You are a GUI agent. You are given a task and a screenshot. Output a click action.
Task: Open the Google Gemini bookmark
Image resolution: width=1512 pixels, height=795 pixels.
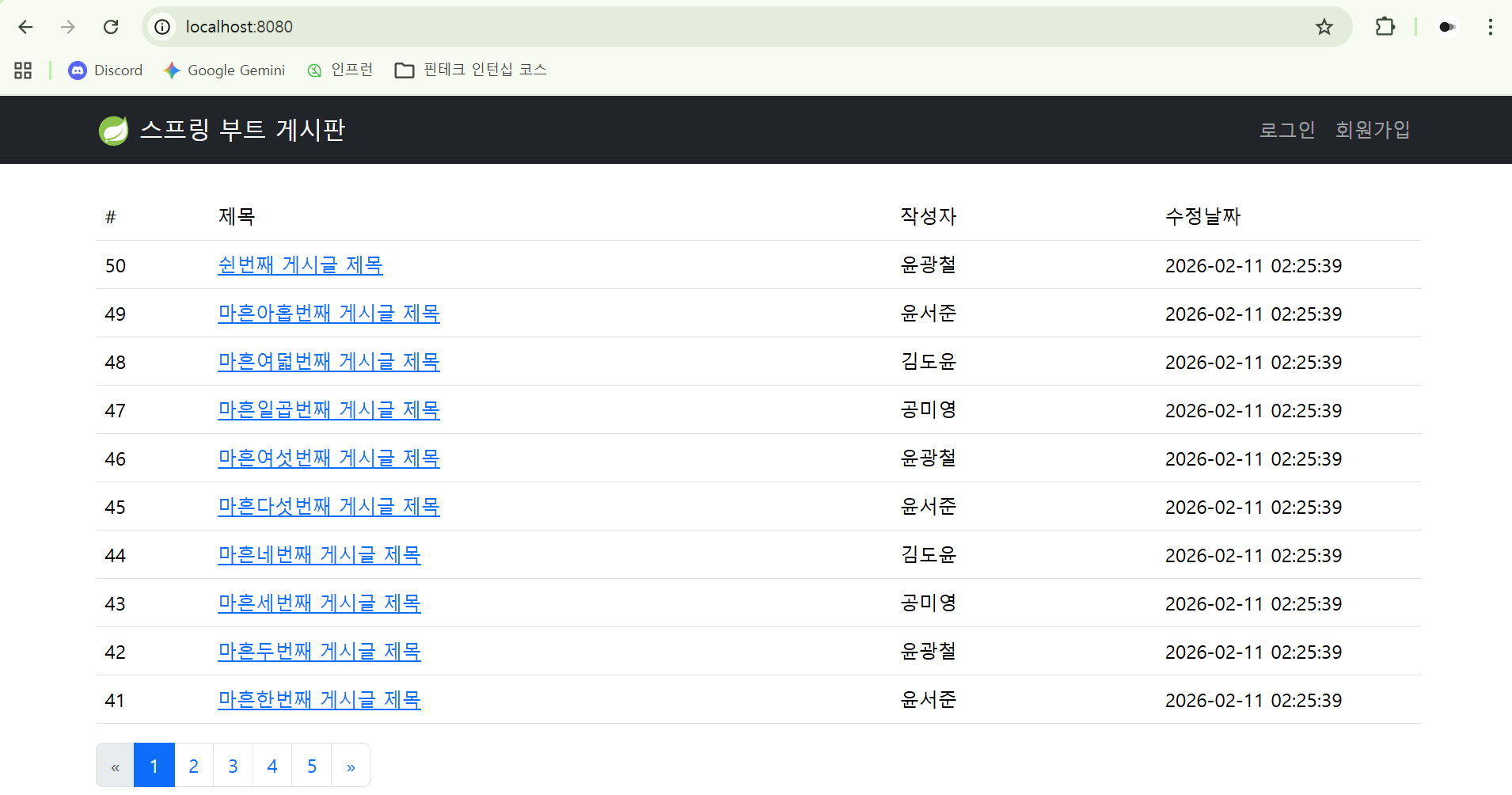(x=225, y=70)
